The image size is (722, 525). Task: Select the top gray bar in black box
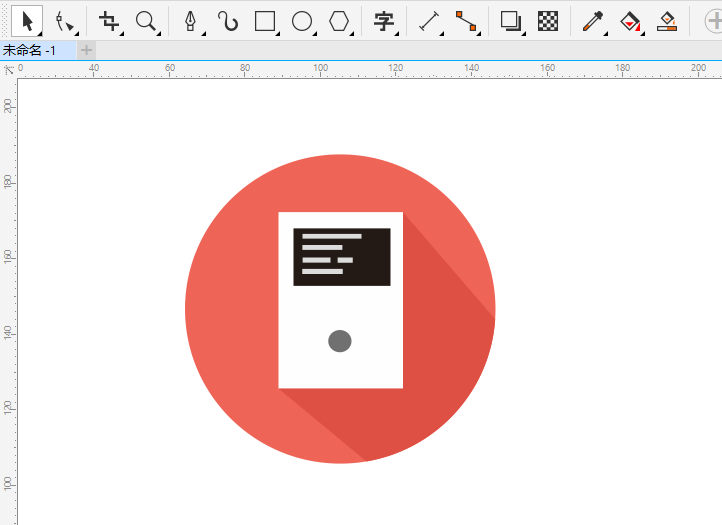click(x=332, y=236)
